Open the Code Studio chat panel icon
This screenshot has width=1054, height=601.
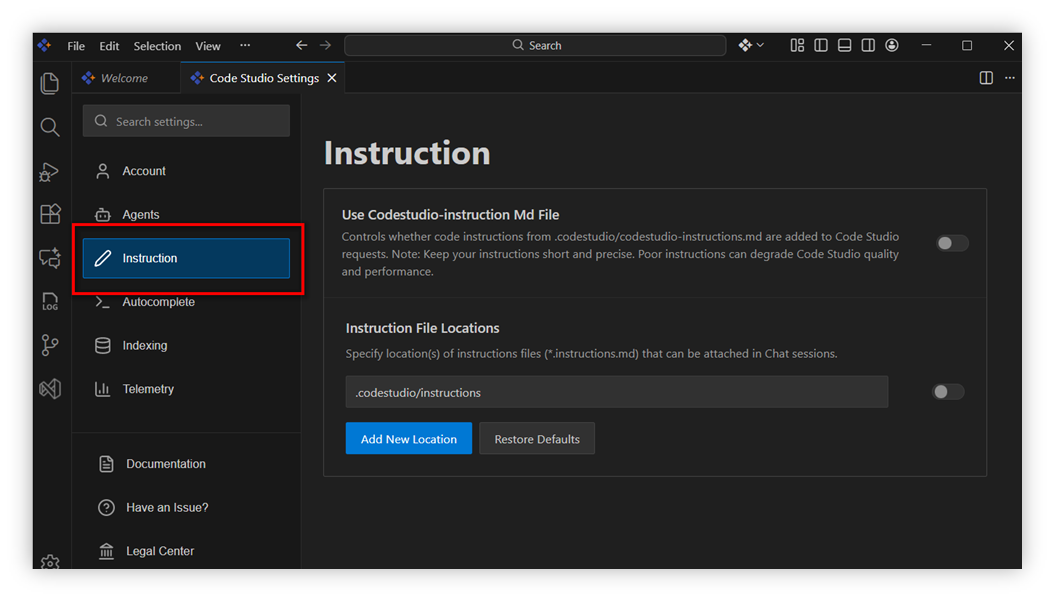coord(50,258)
